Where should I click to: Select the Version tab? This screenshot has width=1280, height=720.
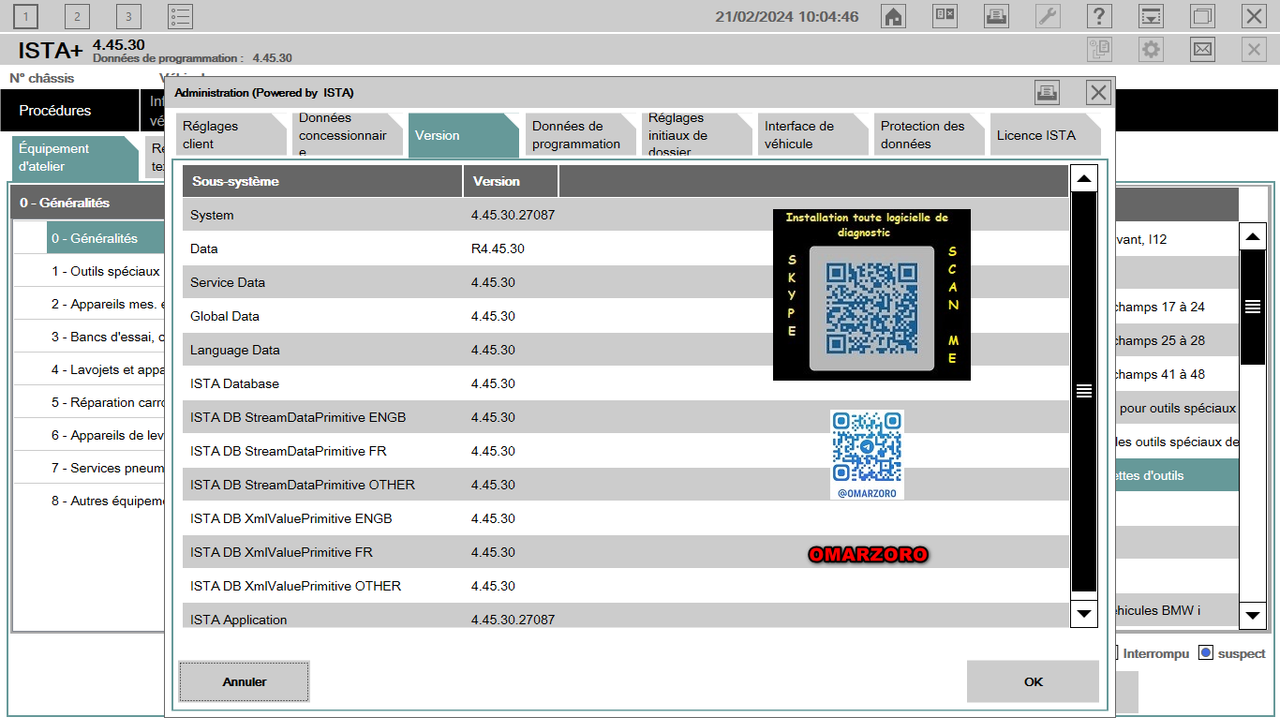pyautogui.click(x=462, y=135)
